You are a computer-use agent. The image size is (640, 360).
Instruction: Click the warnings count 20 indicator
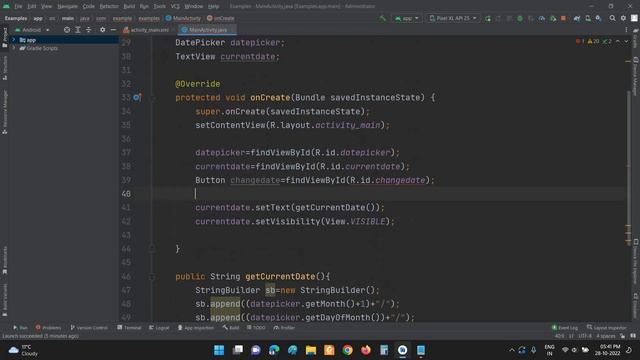click(x=593, y=41)
